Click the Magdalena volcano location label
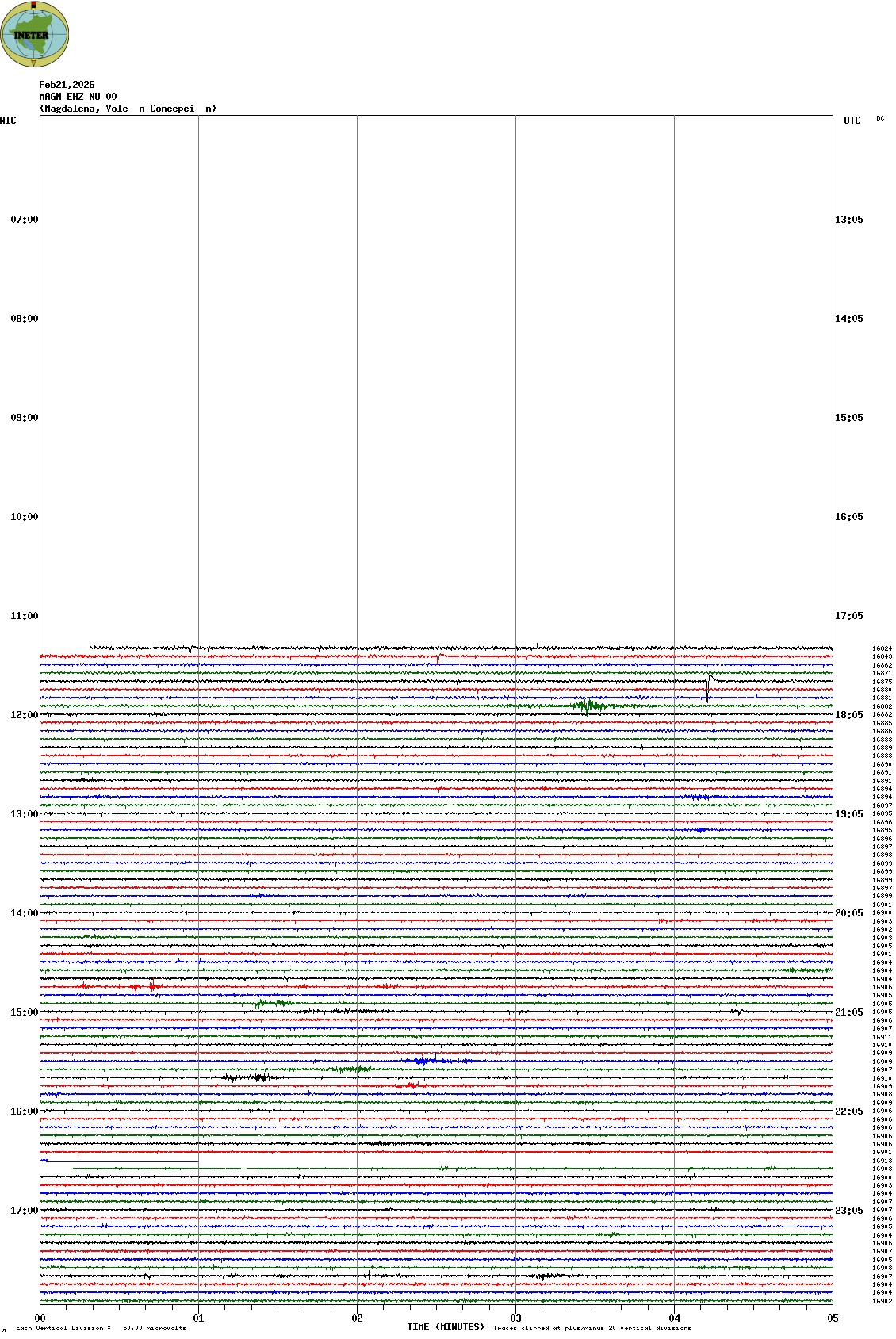 coord(128,109)
